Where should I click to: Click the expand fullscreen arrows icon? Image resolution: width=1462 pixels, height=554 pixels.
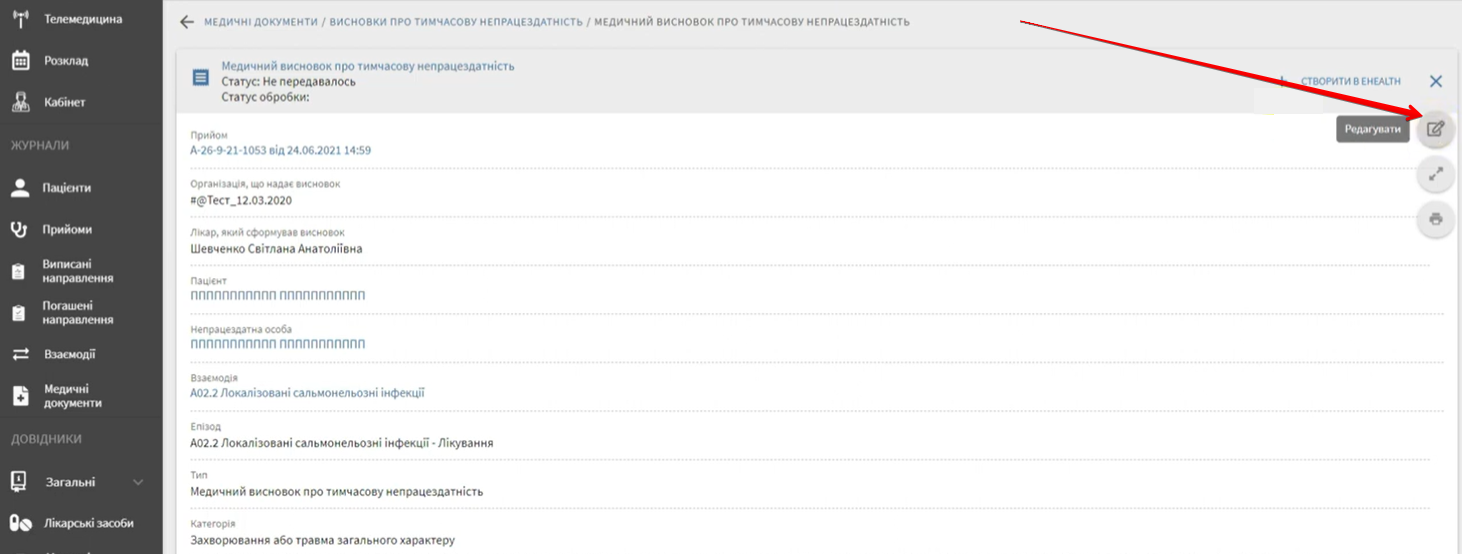(x=1435, y=174)
